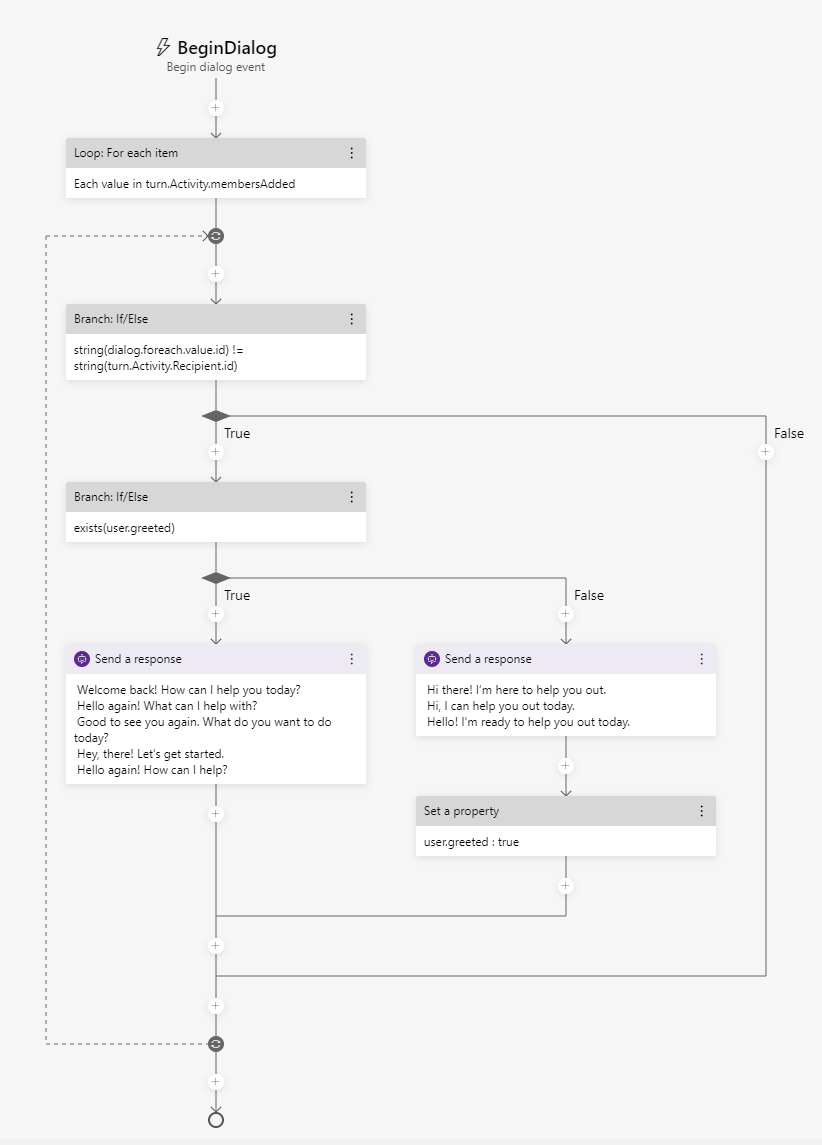Image resolution: width=822 pixels, height=1145 pixels.
Task: Select the loop entry icon below the For each node
Action: 215,236
